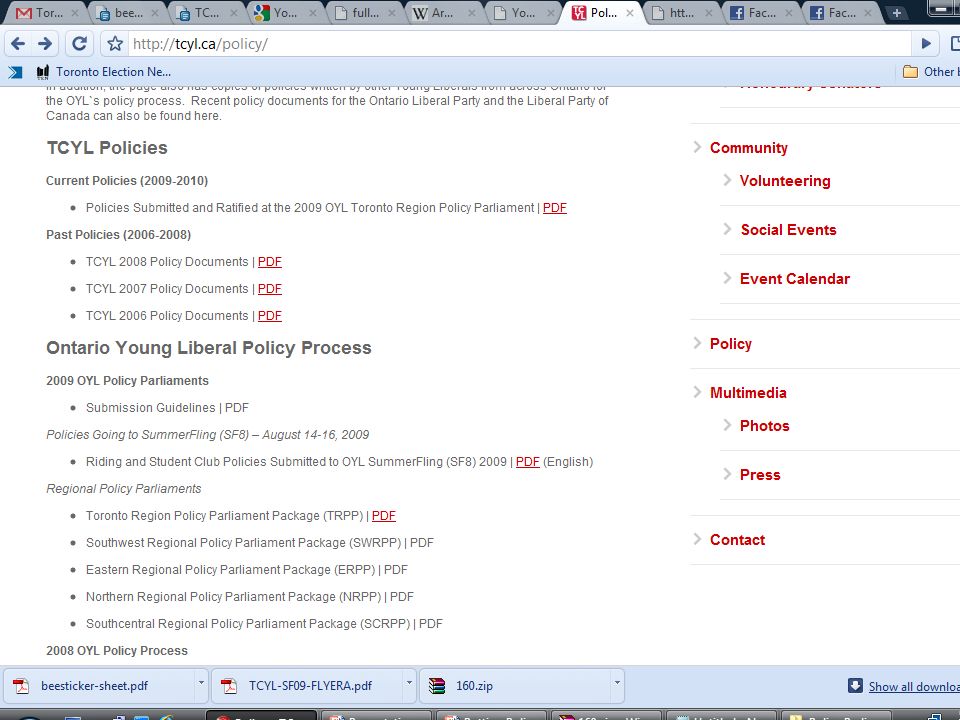
Task: Open dropdown arrow for 160.zip download
Action: [617, 682]
